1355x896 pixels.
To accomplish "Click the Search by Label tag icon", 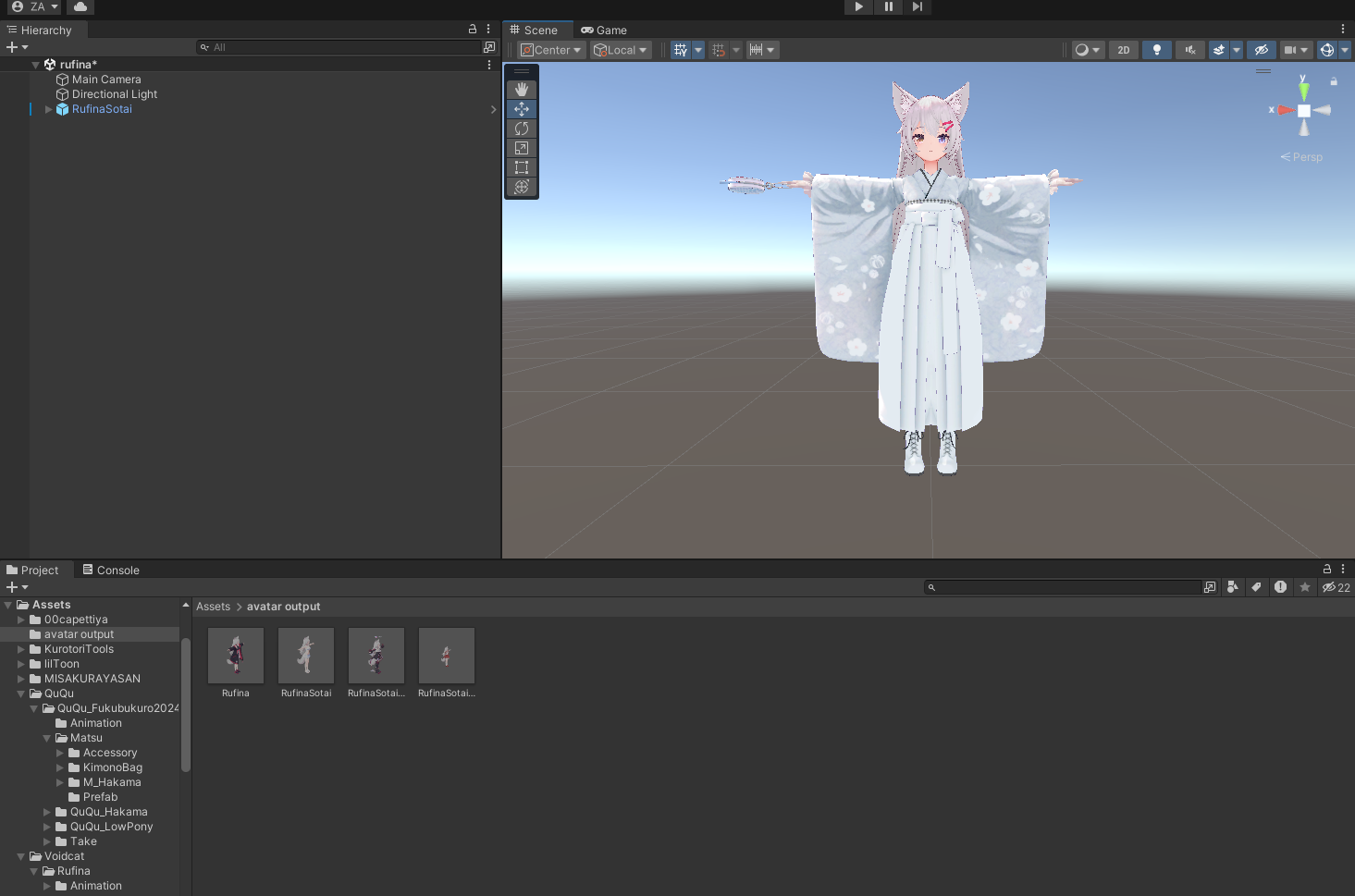I will click(x=1256, y=587).
